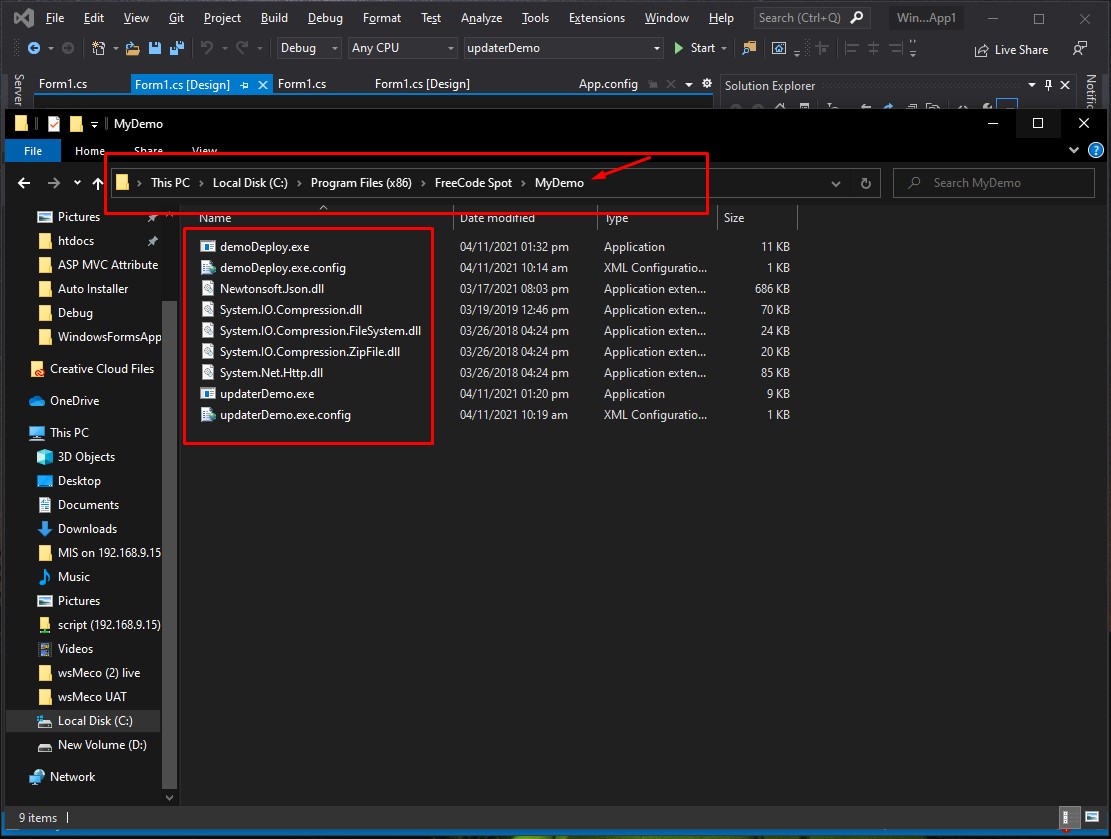Image resolution: width=1111 pixels, height=839 pixels.
Task: Click the Live Share button
Action: coord(1011,49)
